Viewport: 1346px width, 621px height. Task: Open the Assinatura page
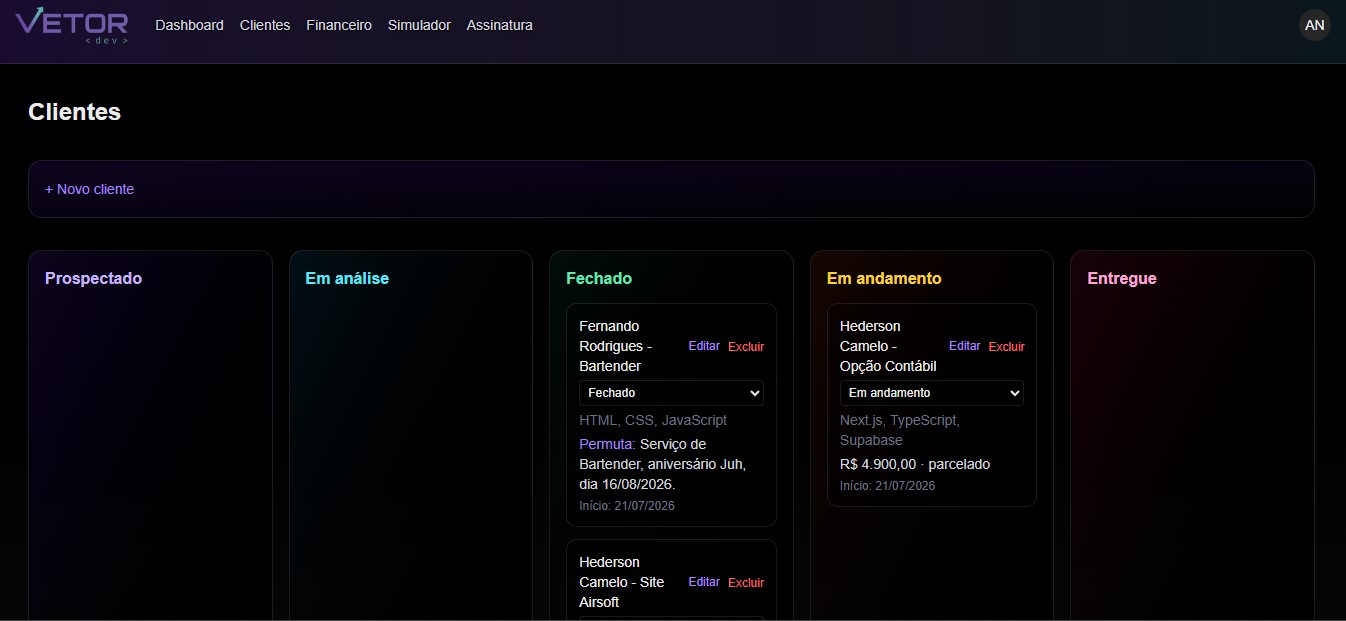499,25
